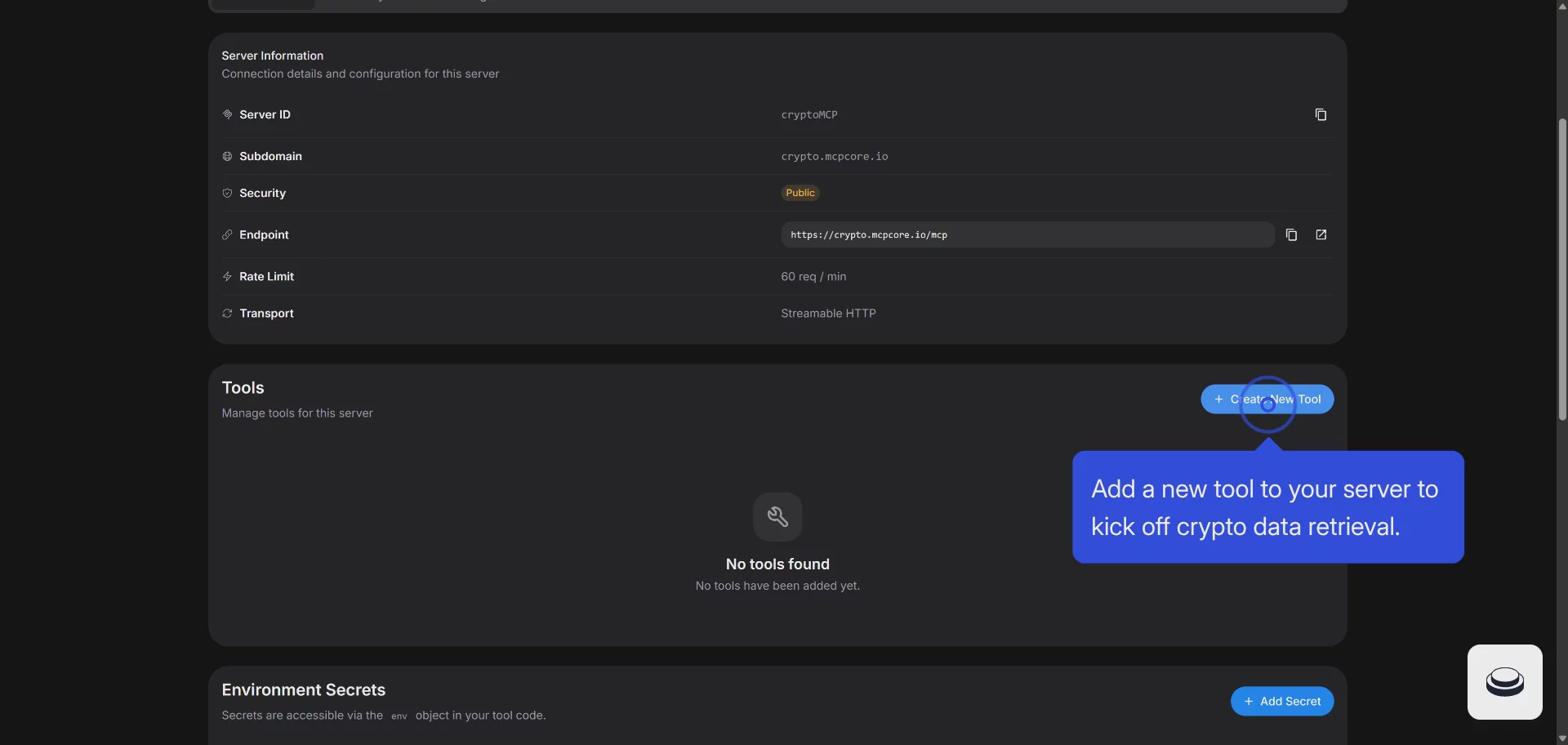Click the link icon beside Endpoint
The image size is (1568, 745).
pos(227,235)
